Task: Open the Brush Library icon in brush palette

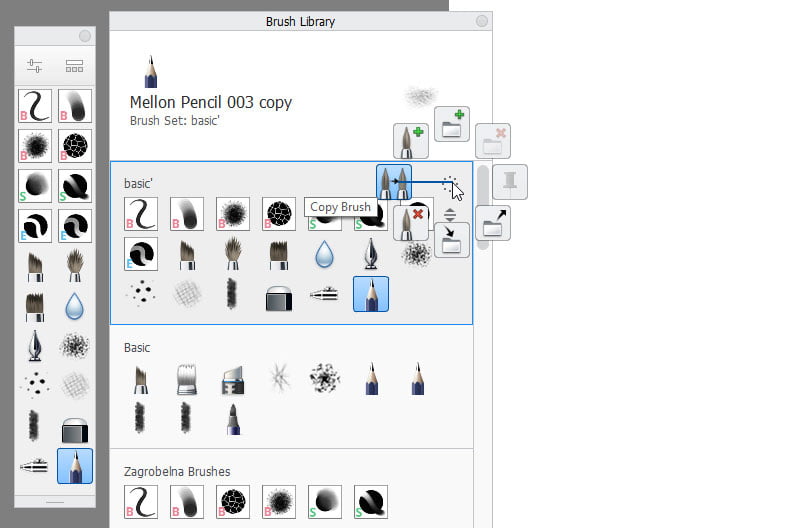Action: (74, 66)
